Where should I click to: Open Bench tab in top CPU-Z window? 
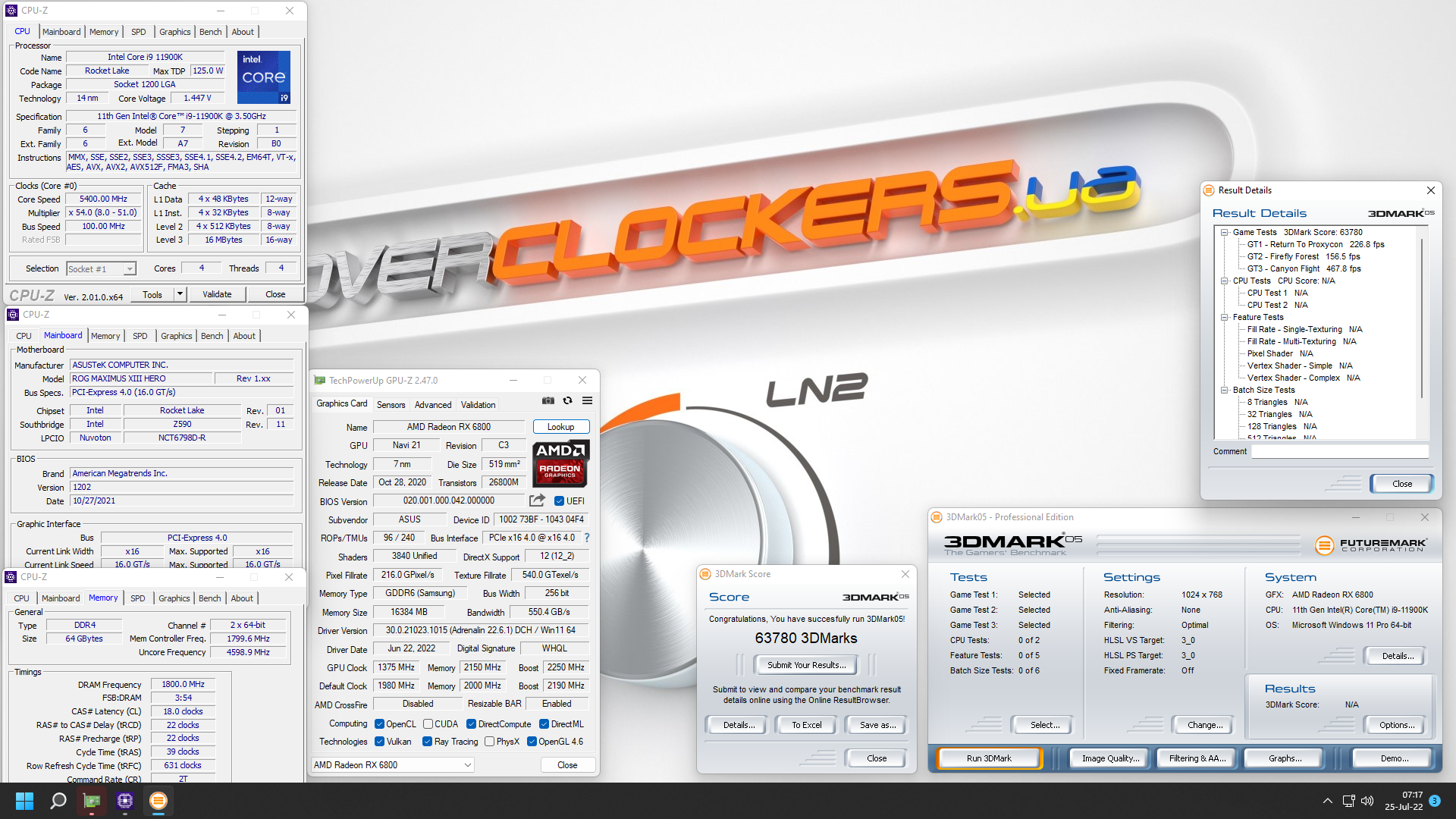[x=210, y=32]
